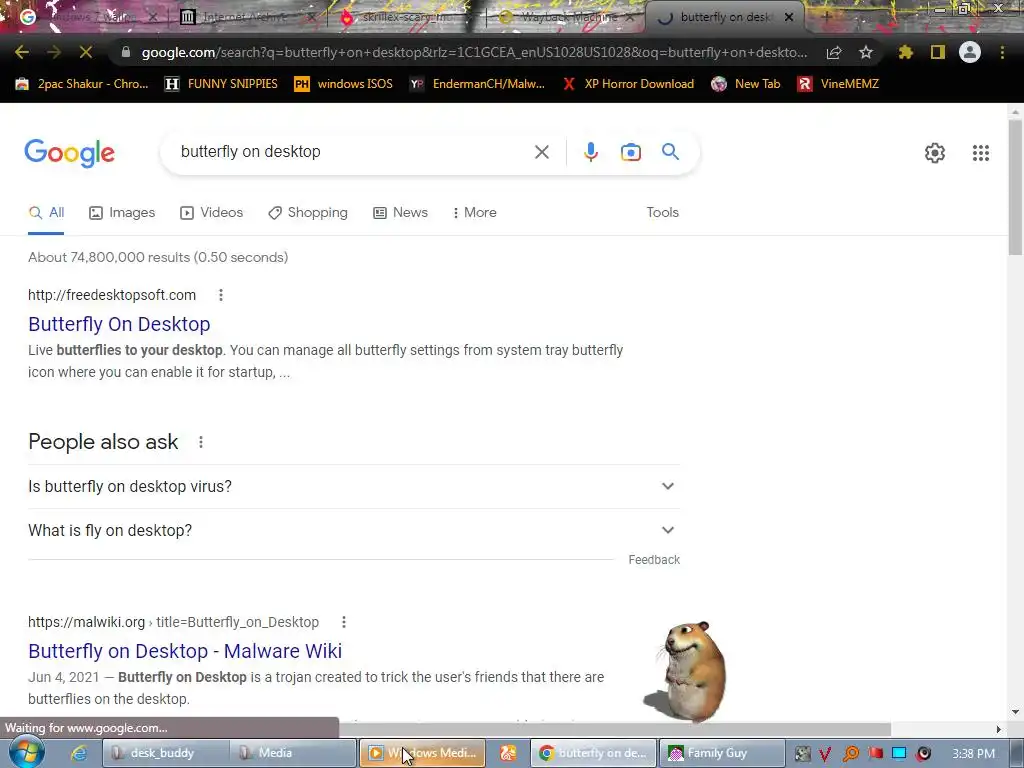Viewport: 1024px width, 768px height.
Task: Open options for freedesktopsoft.com result
Action: pos(221,295)
